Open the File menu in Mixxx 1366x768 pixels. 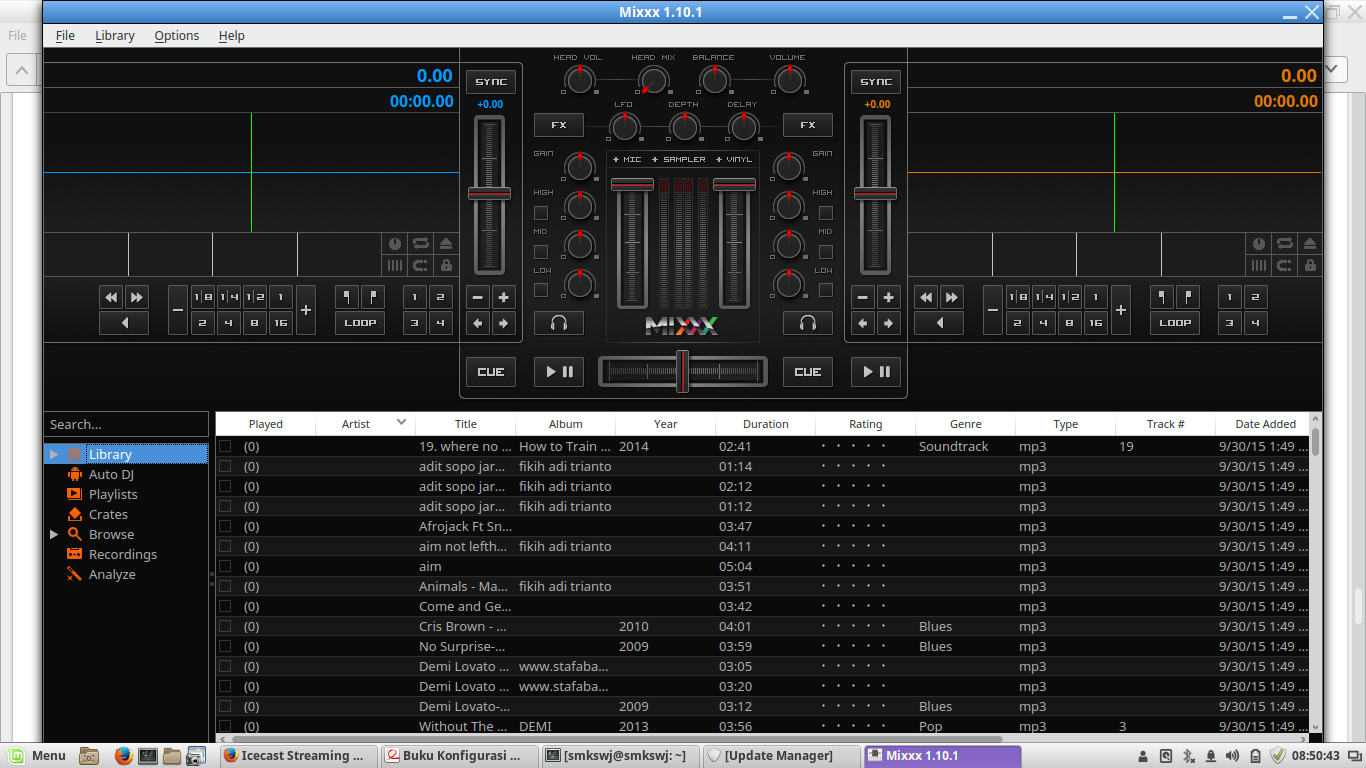point(65,35)
